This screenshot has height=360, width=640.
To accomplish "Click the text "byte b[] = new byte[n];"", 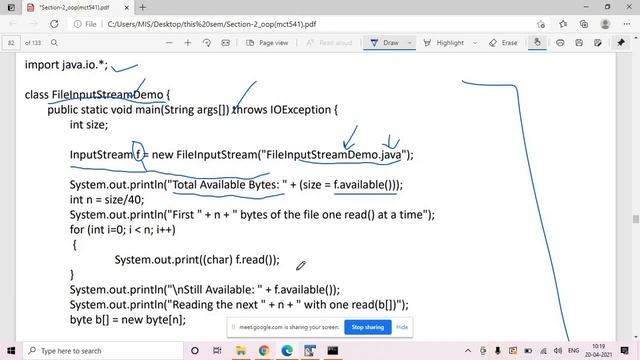I will coord(128,320).
